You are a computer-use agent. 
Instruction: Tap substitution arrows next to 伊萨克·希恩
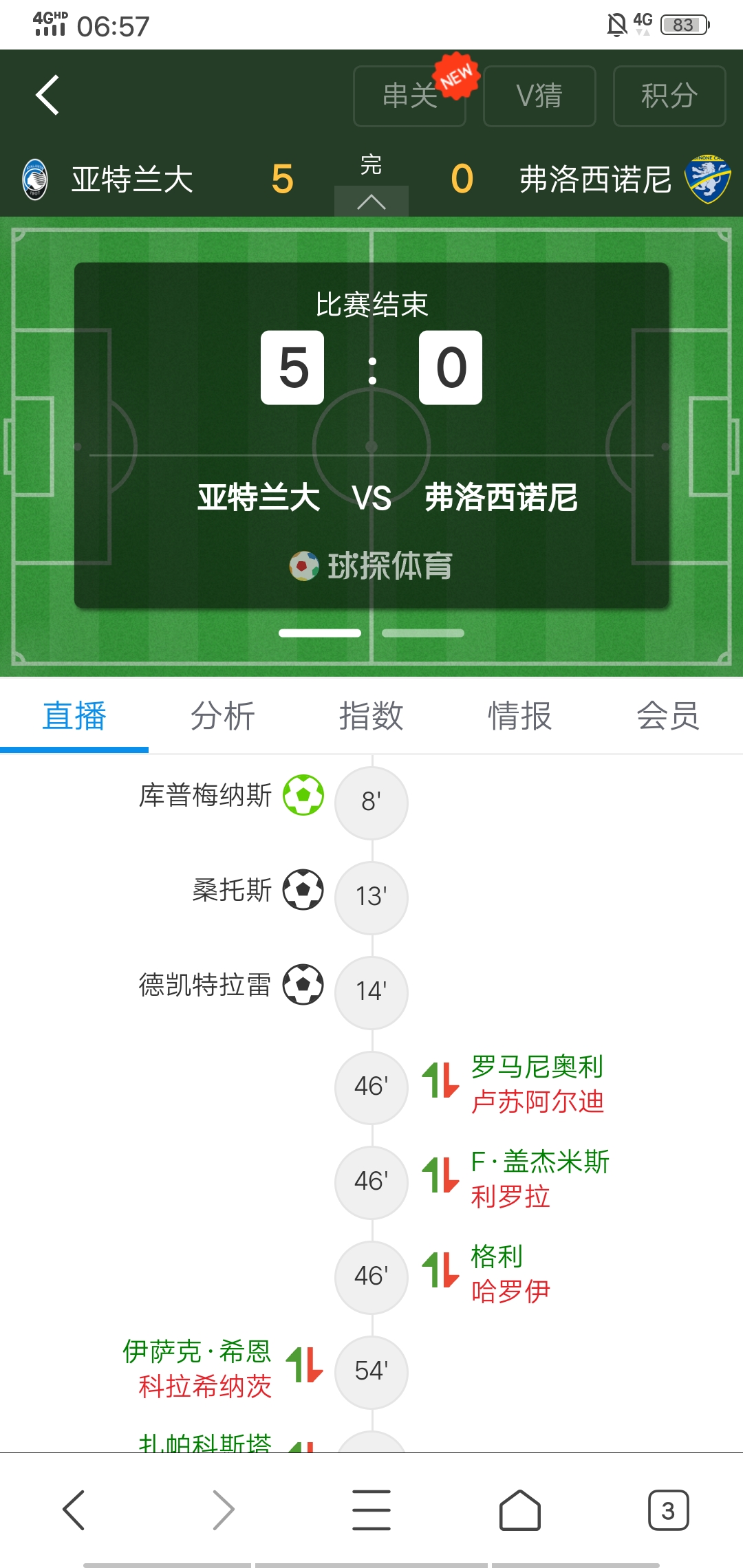tap(304, 1364)
